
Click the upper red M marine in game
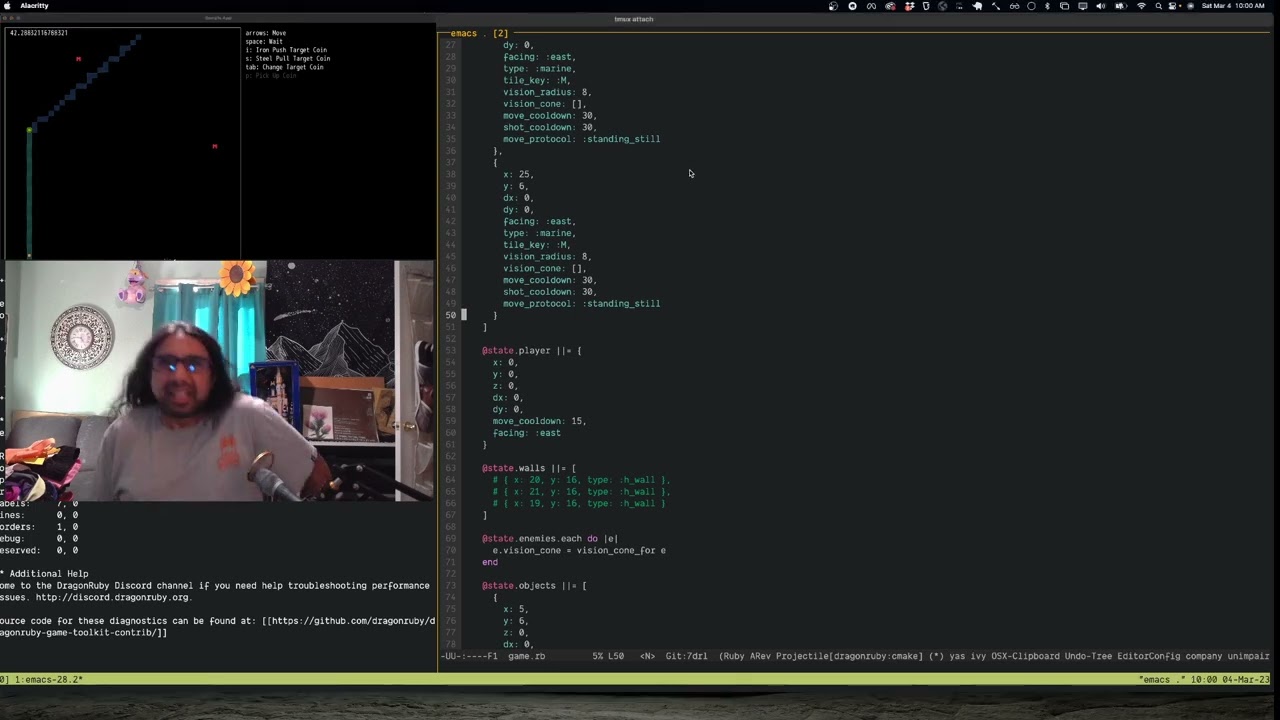point(78,59)
